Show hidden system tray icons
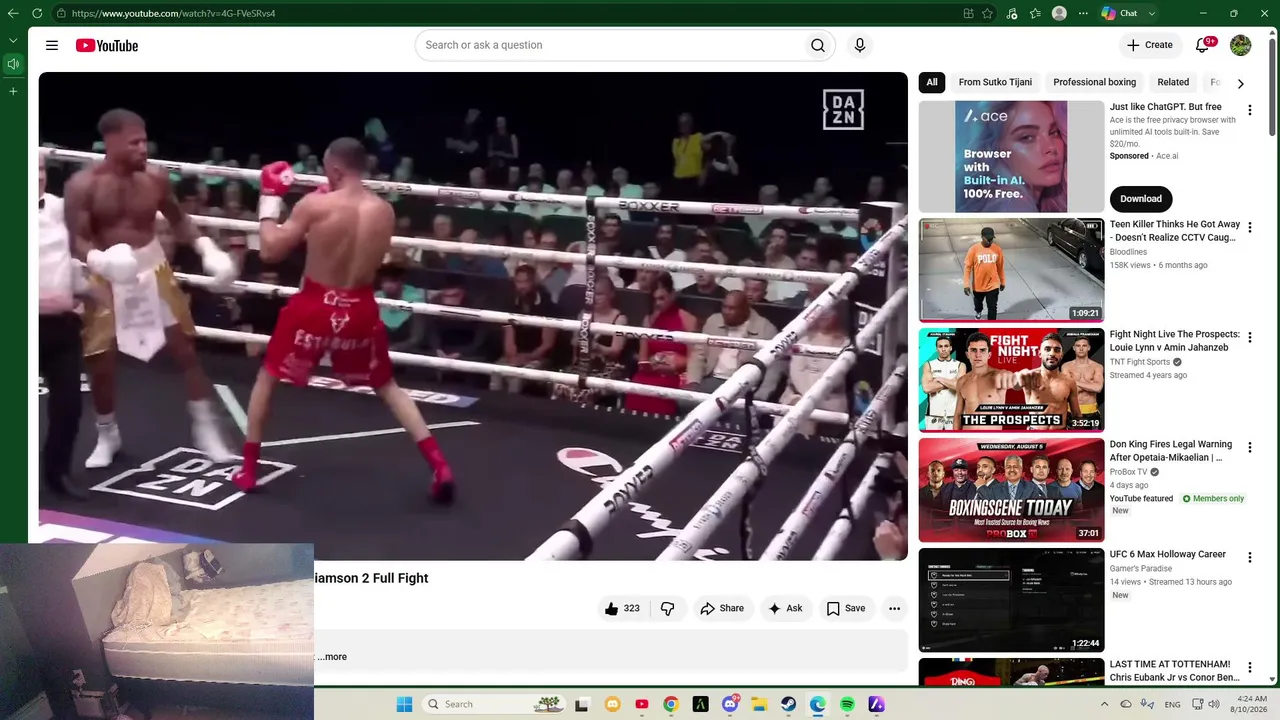The width and height of the screenshot is (1280, 720). (x=1104, y=704)
